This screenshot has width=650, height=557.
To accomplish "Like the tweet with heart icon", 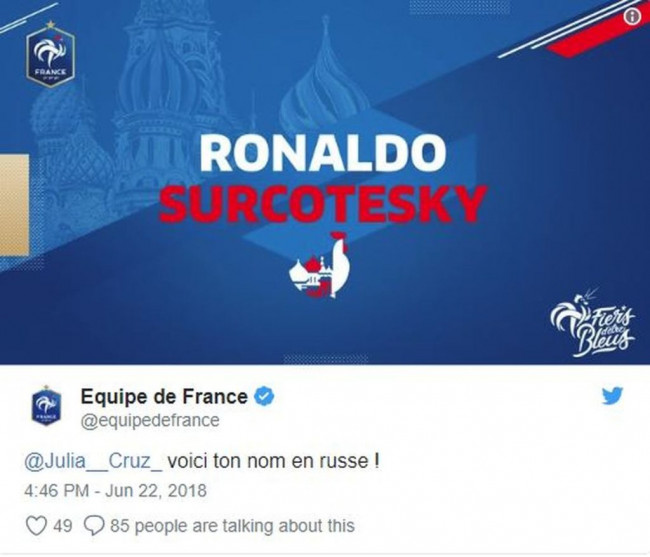I will [x=36, y=526].
